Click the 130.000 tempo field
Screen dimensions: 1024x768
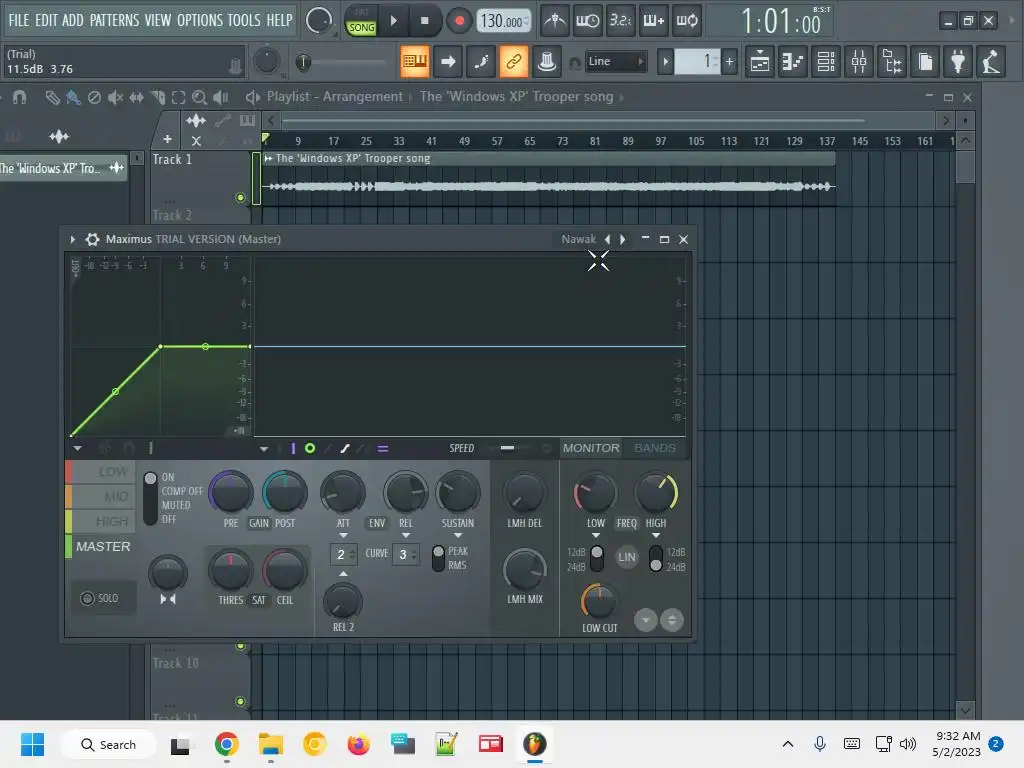503,22
